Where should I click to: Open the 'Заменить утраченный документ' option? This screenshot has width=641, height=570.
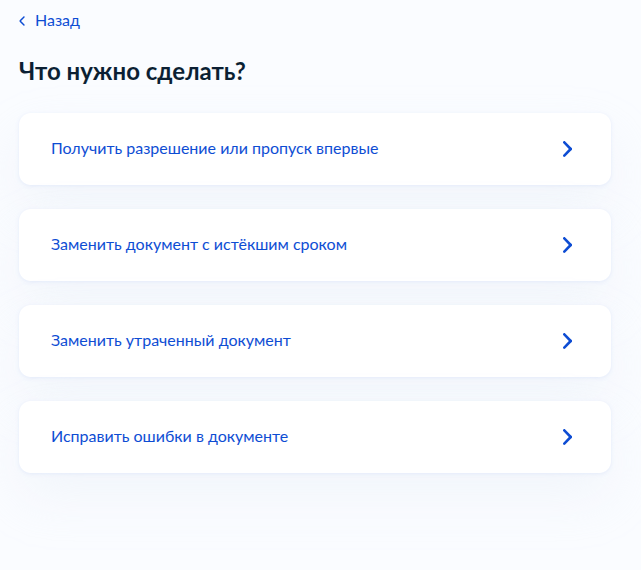point(315,341)
